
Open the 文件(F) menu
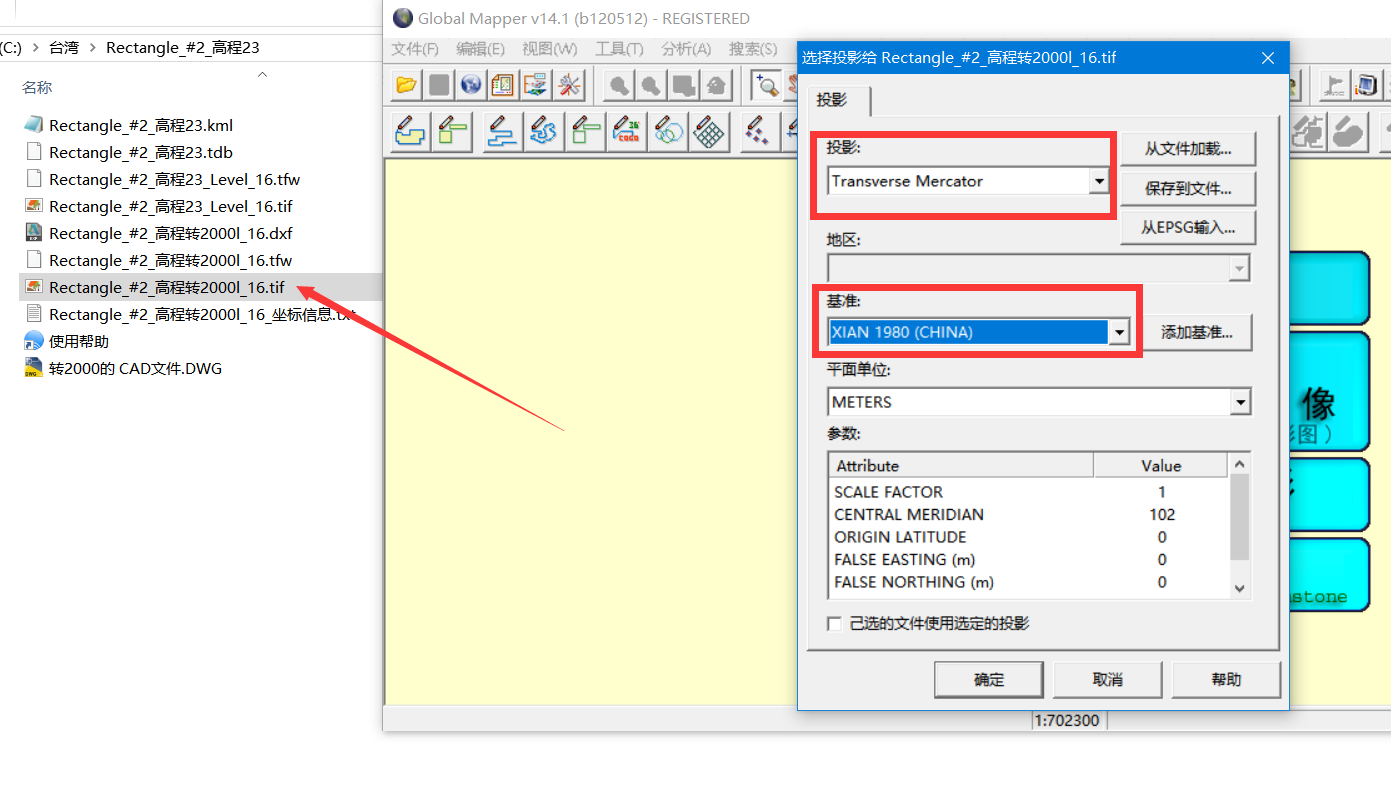tap(415, 49)
